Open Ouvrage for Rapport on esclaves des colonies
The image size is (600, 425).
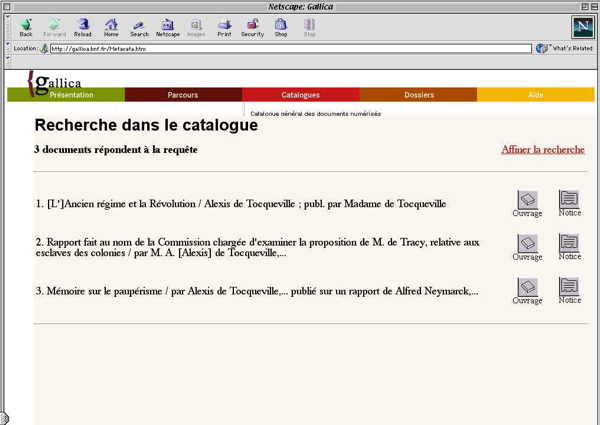(x=527, y=248)
